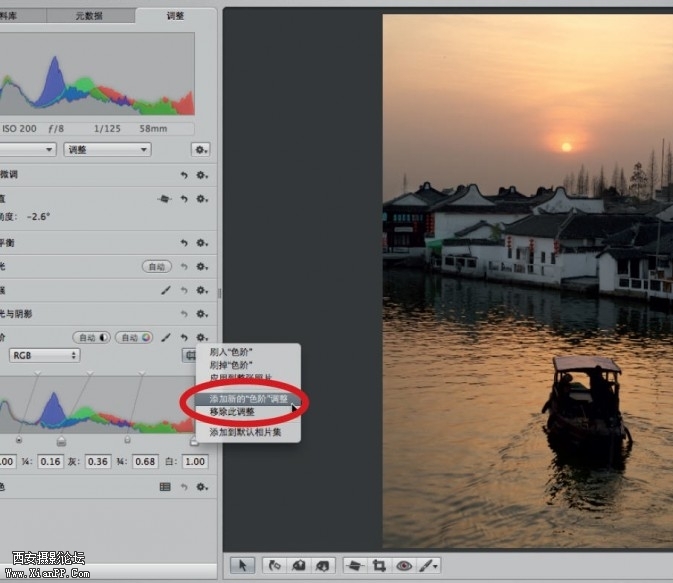Viewport: 673px width, 583px height.
Task: Open the 调整 add-adjustment dropdown
Action: pos(107,150)
